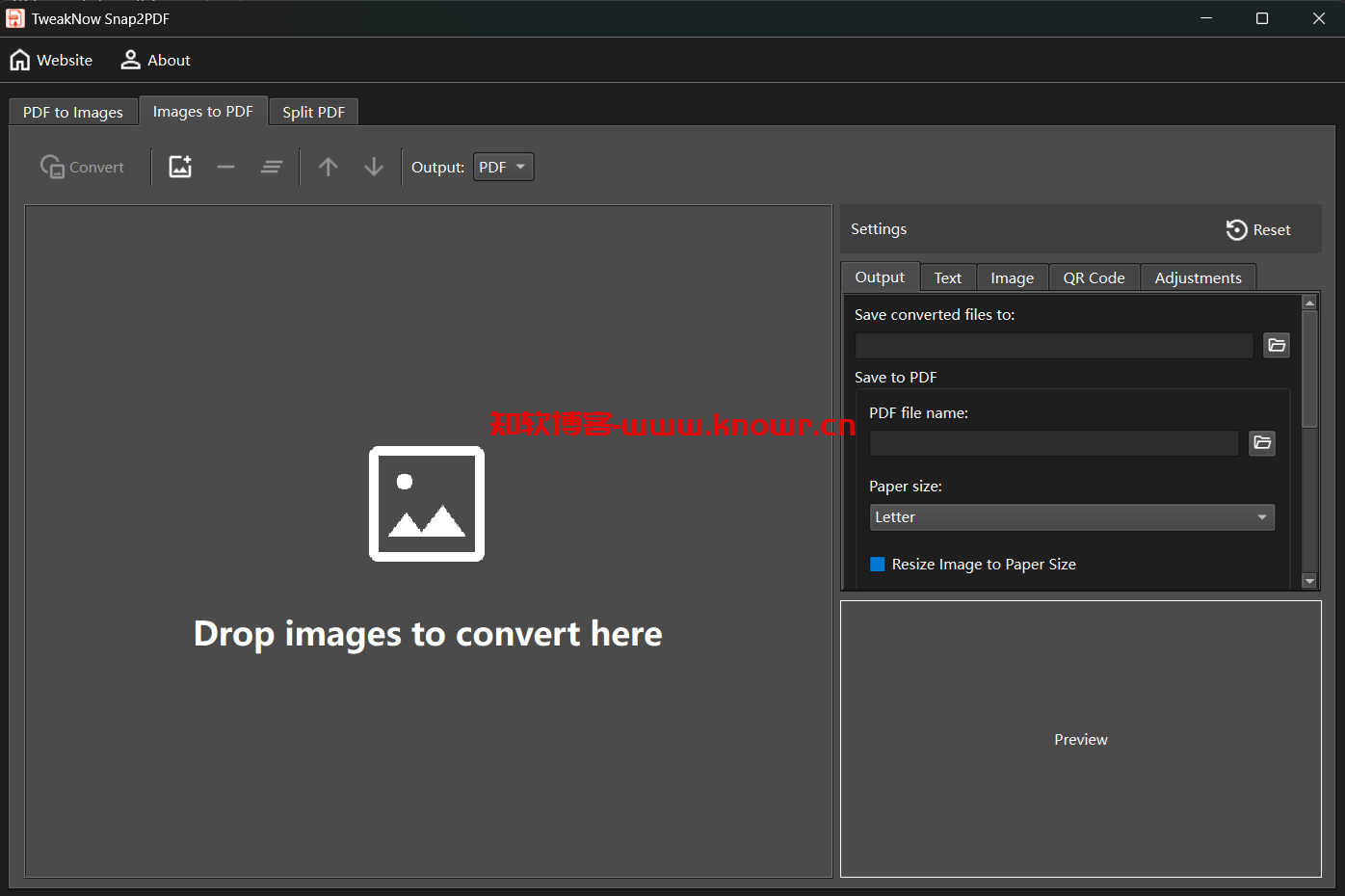Click the clear list lines icon

click(x=272, y=167)
